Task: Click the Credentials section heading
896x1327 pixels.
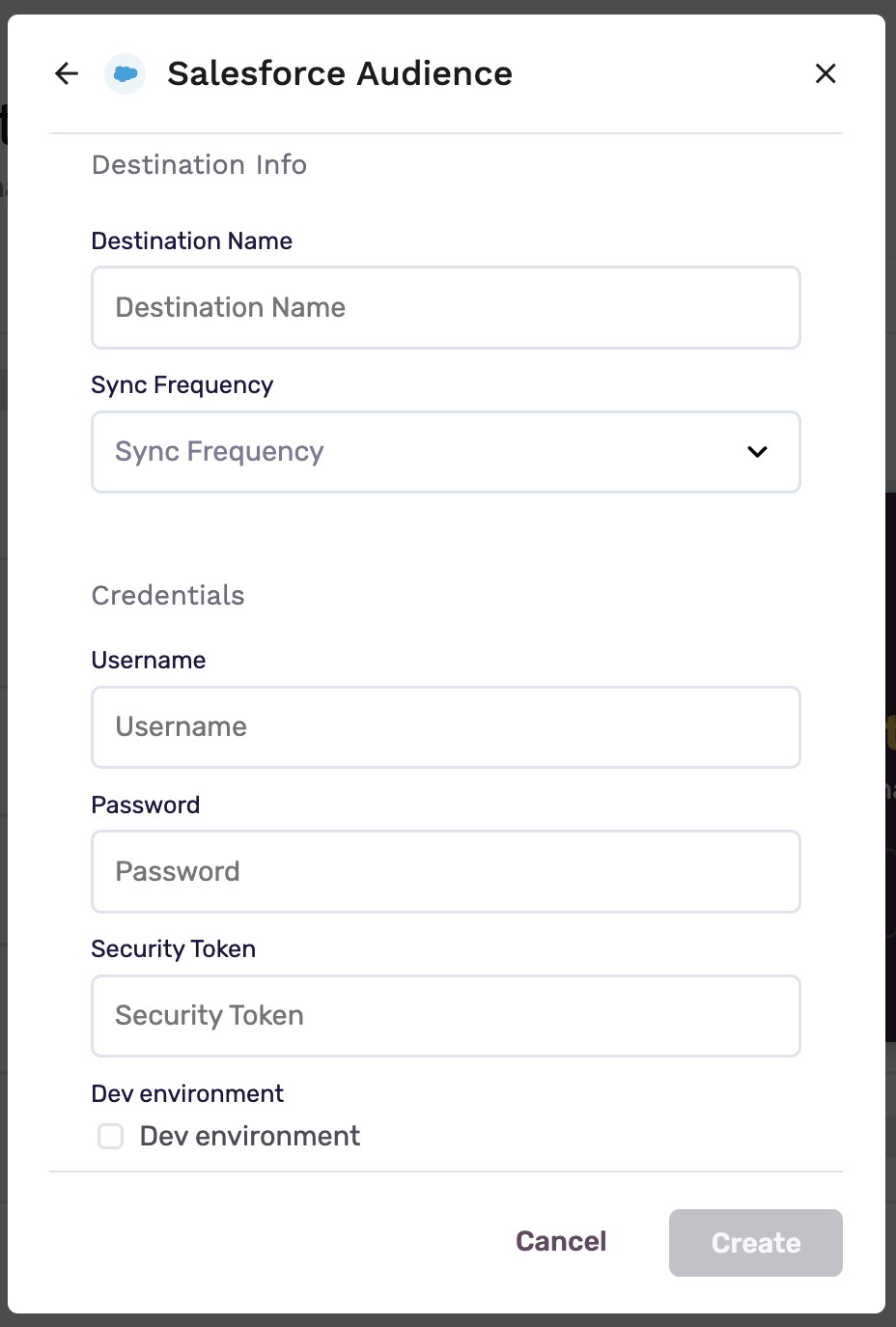Action: 168,596
